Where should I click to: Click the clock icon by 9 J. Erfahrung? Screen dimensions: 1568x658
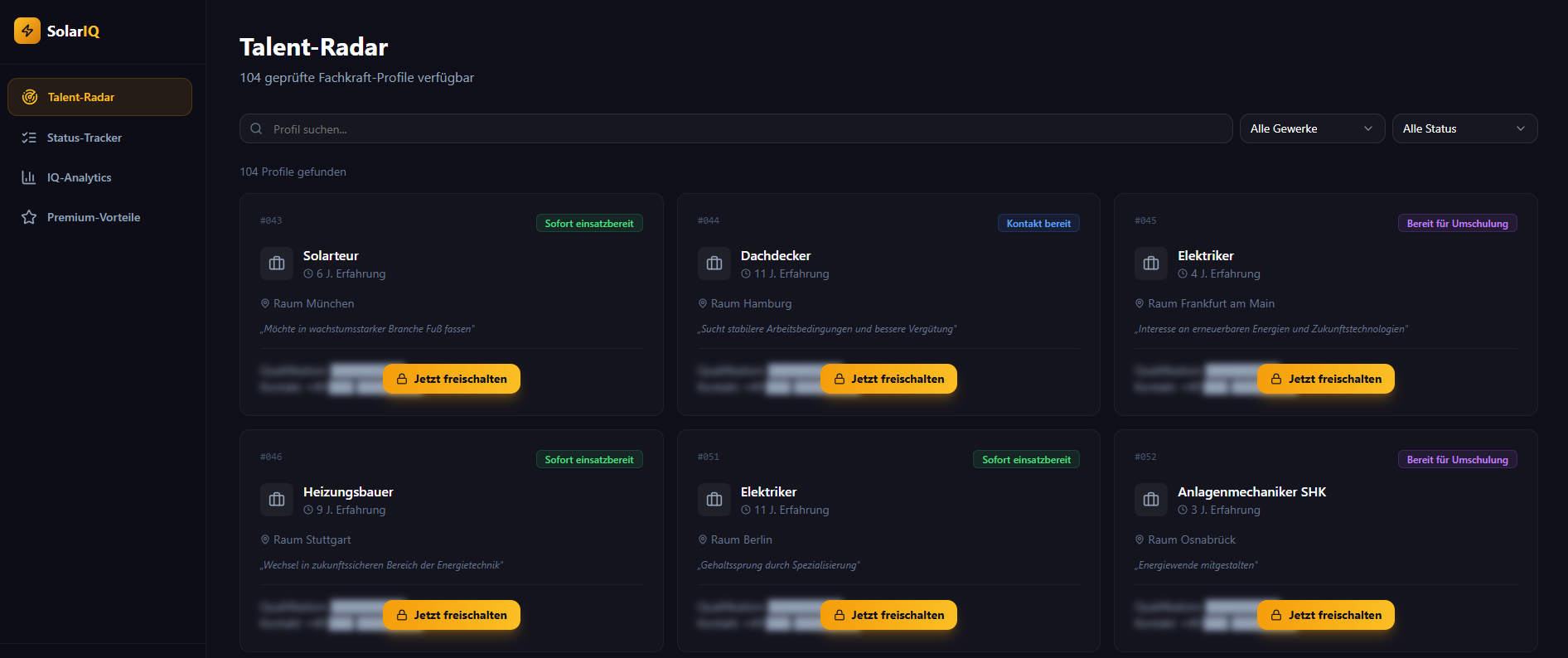click(308, 510)
